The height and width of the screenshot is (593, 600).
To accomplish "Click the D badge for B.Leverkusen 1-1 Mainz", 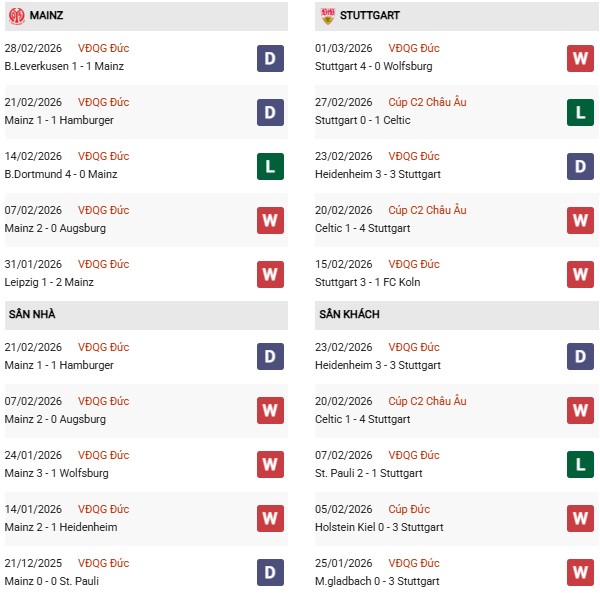I will tap(270, 59).
